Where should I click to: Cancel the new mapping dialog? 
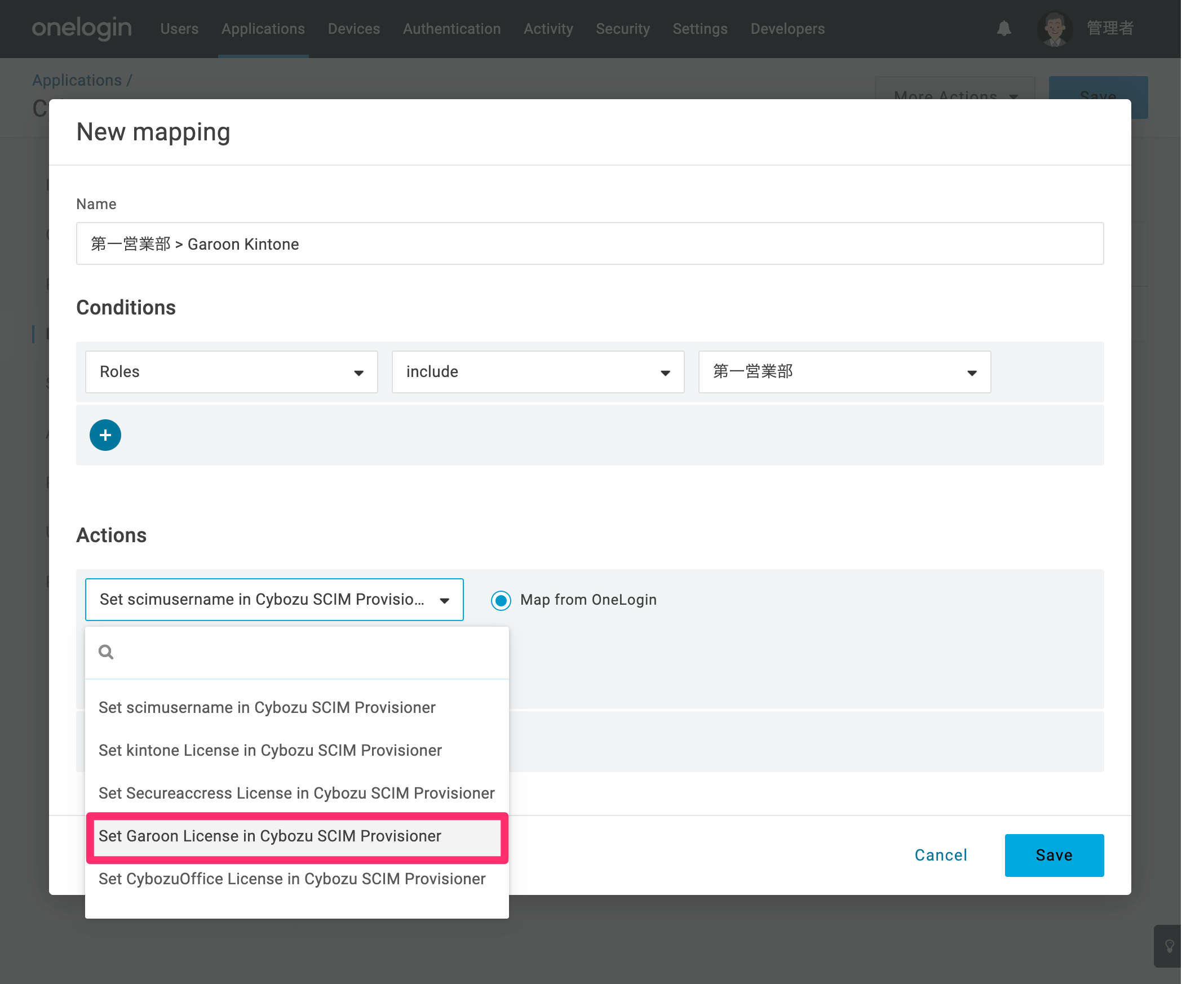tap(941, 856)
